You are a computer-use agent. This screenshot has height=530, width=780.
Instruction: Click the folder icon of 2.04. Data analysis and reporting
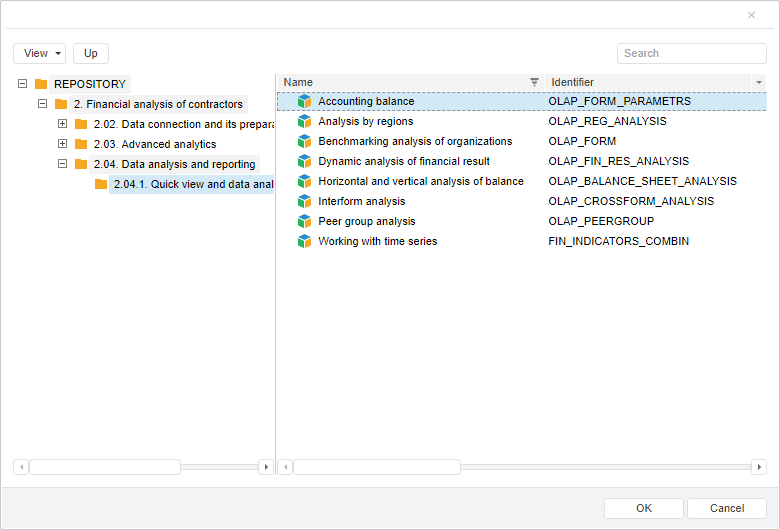81,164
